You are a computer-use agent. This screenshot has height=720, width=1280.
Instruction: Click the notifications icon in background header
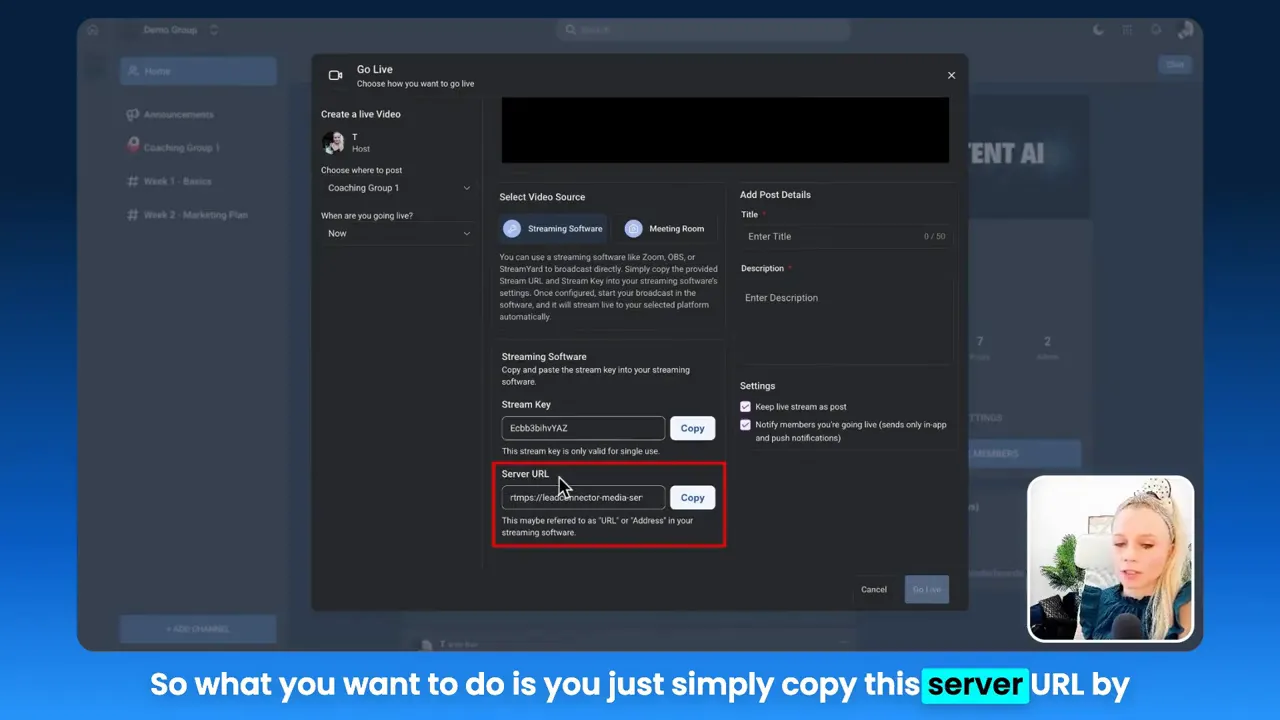tap(1157, 30)
